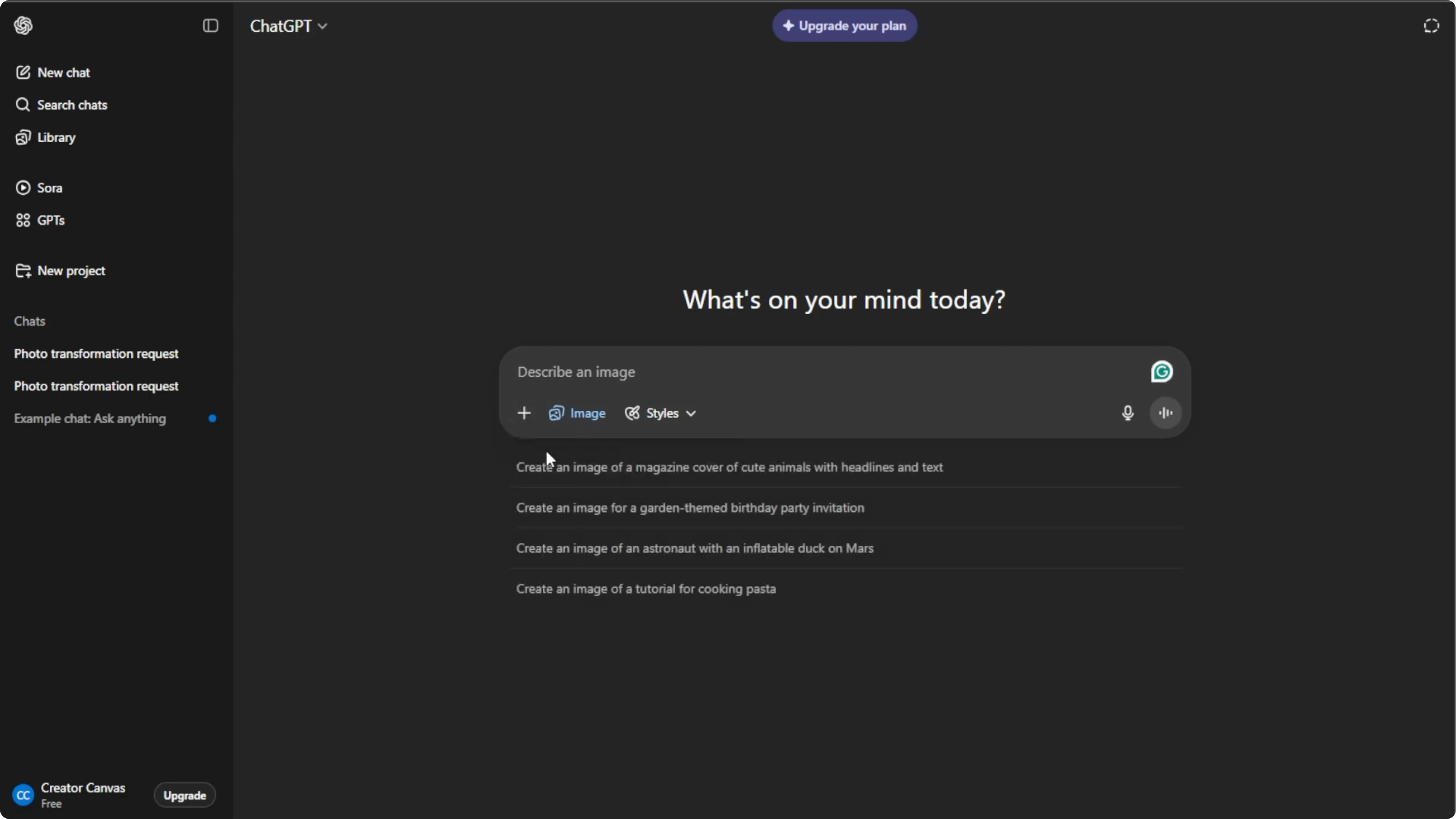Launch voice mode with the waveform icon
Image resolution: width=1456 pixels, height=819 pixels.
click(x=1166, y=413)
